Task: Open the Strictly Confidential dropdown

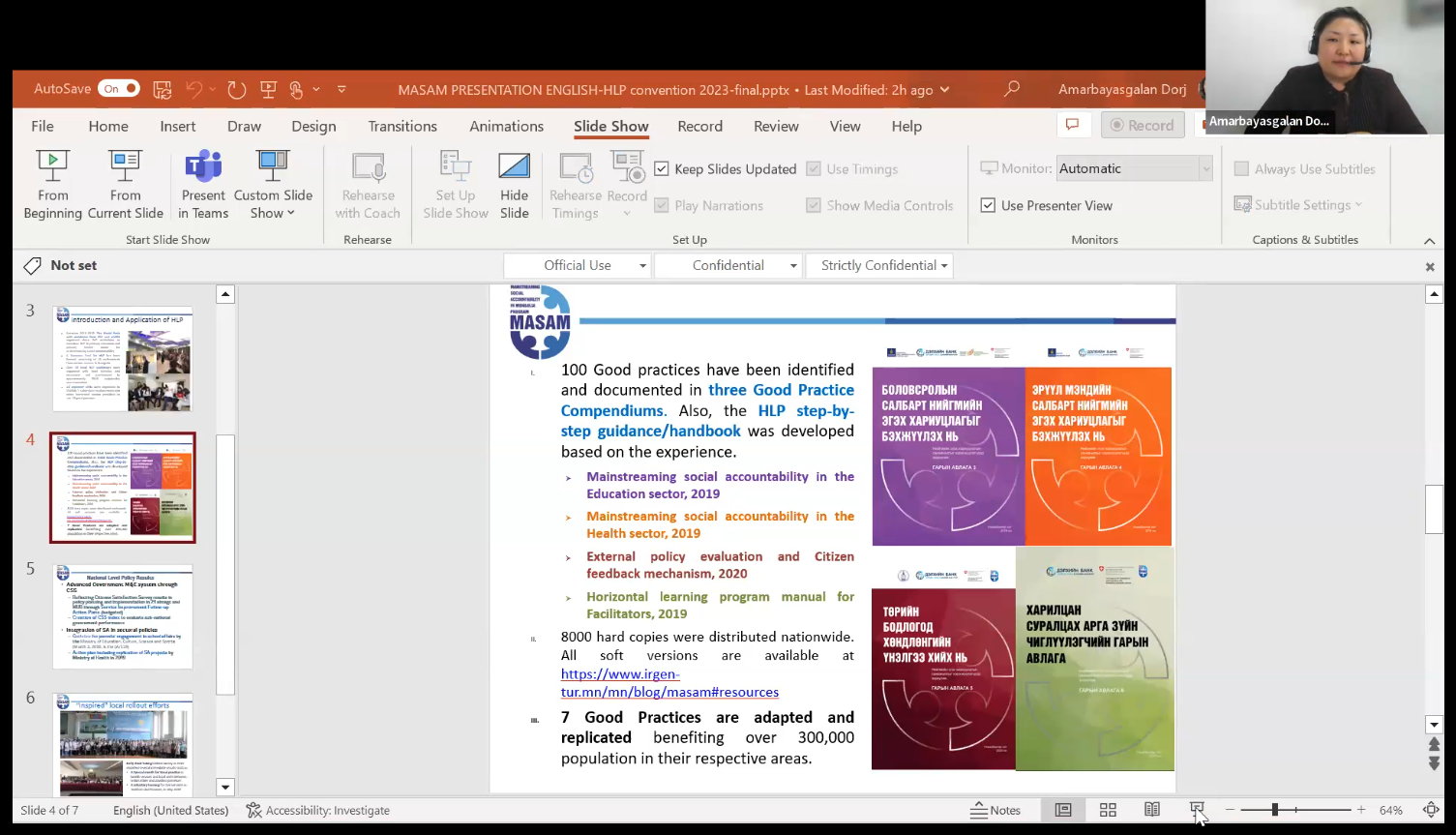Action: (884, 265)
